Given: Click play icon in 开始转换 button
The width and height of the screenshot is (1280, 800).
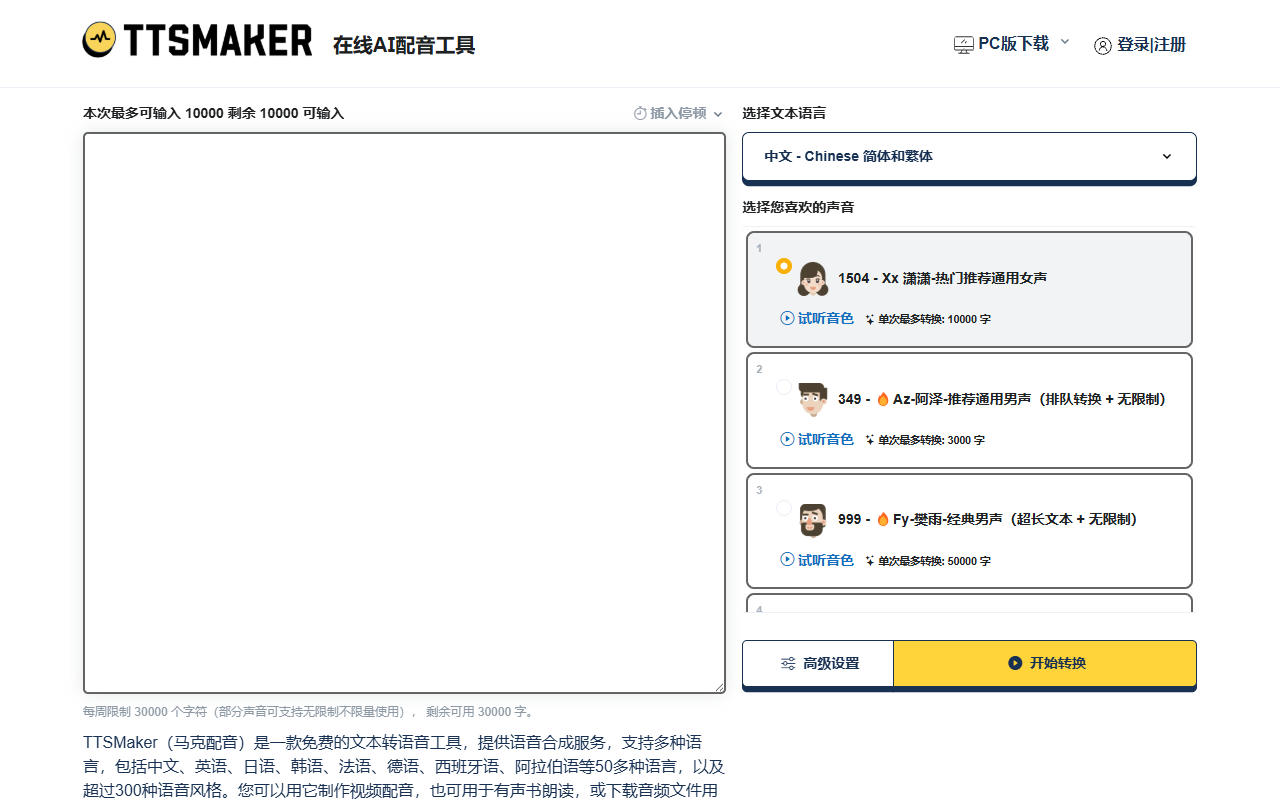Looking at the screenshot, I should click(1015, 663).
